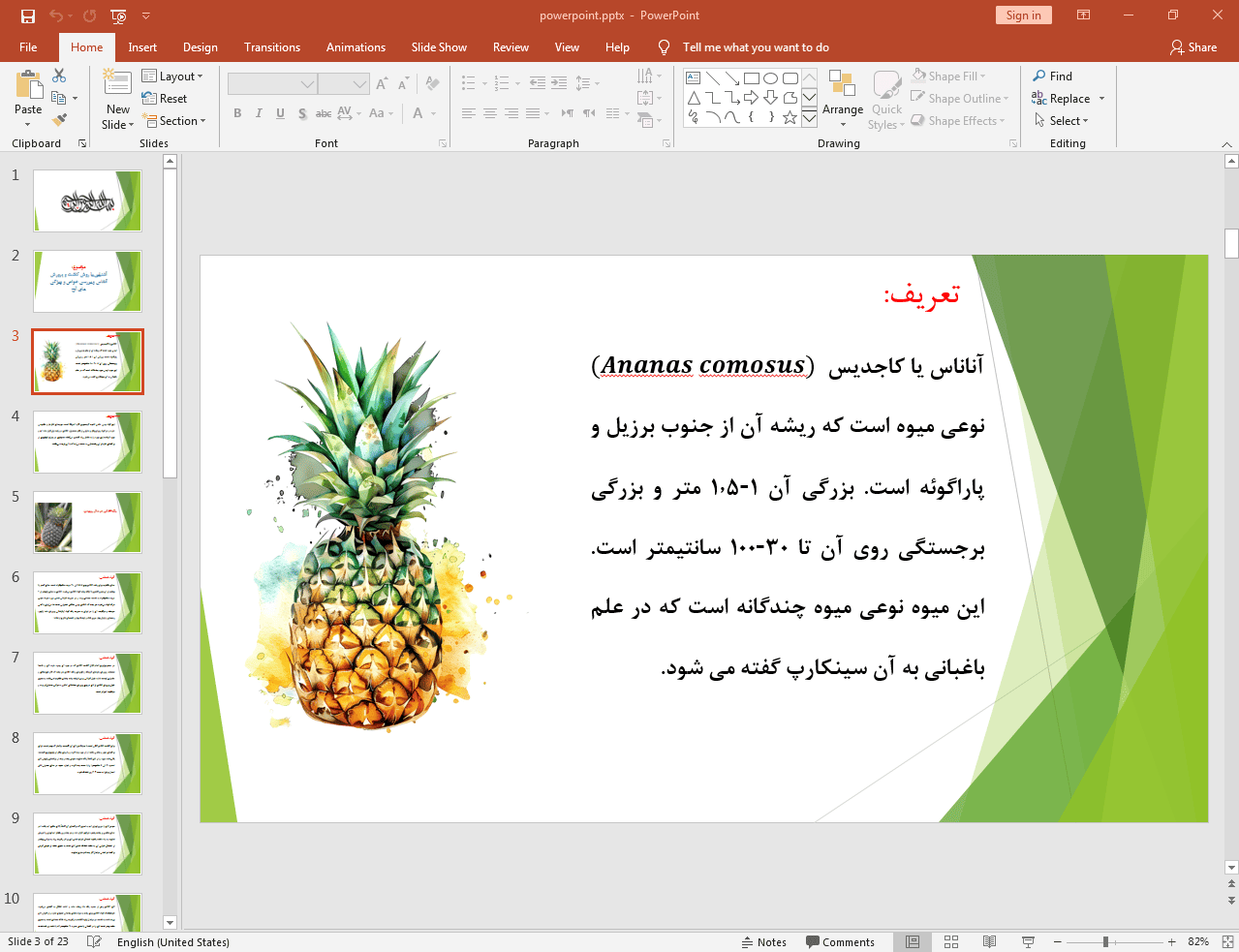1239x952 pixels.
Task: Toggle the Comments pane
Action: click(x=840, y=942)
